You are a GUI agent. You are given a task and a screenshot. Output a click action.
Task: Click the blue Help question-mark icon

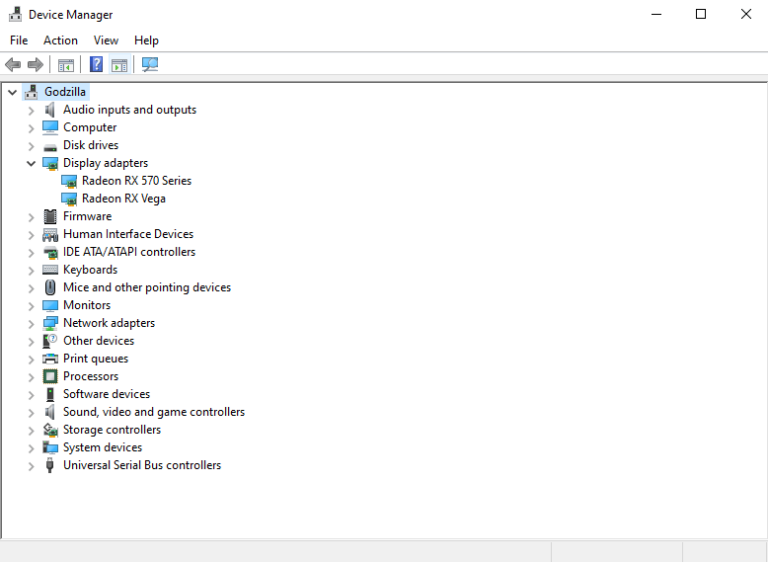tap(96, 64)
